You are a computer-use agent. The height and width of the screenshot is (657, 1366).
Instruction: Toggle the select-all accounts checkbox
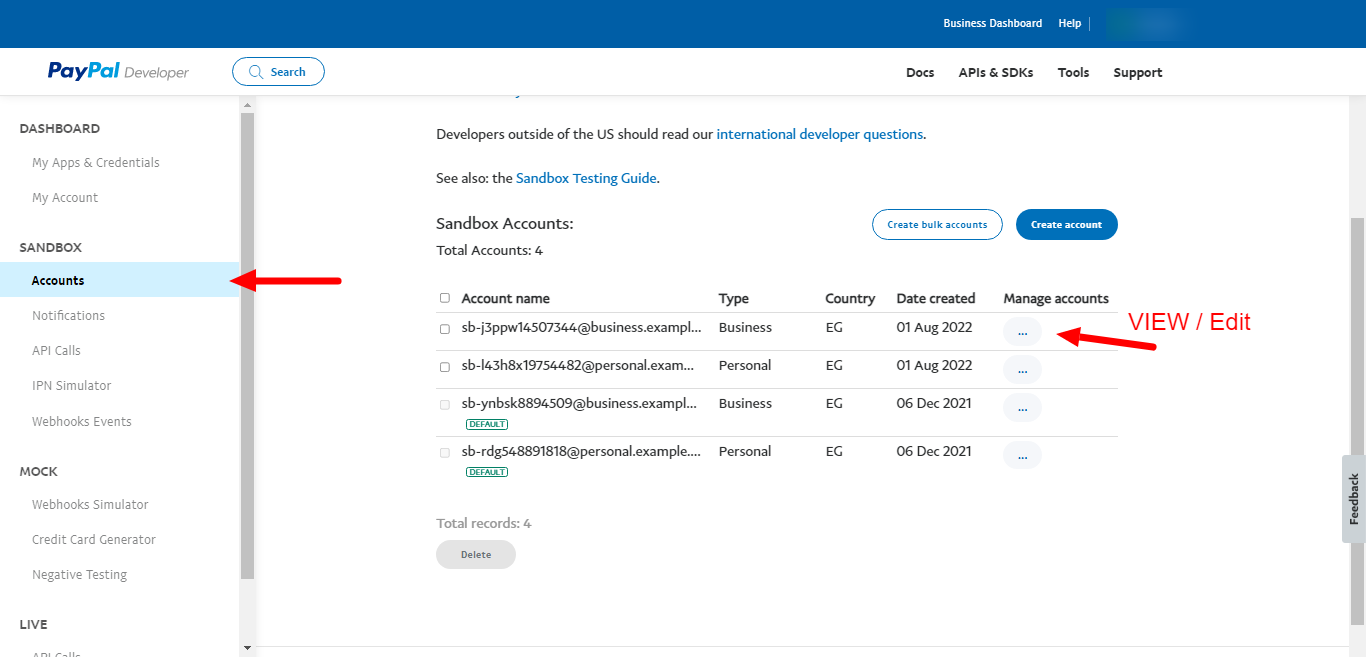[x=445, y=298]
